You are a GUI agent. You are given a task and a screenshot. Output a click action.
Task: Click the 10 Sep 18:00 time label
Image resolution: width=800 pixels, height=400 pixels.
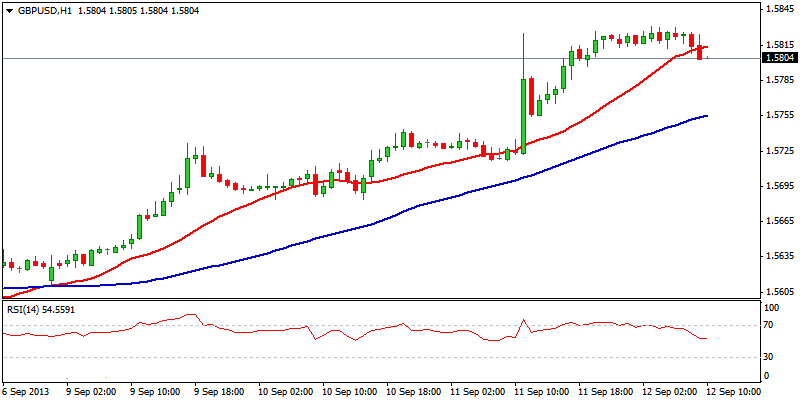(x=414, y=391)
